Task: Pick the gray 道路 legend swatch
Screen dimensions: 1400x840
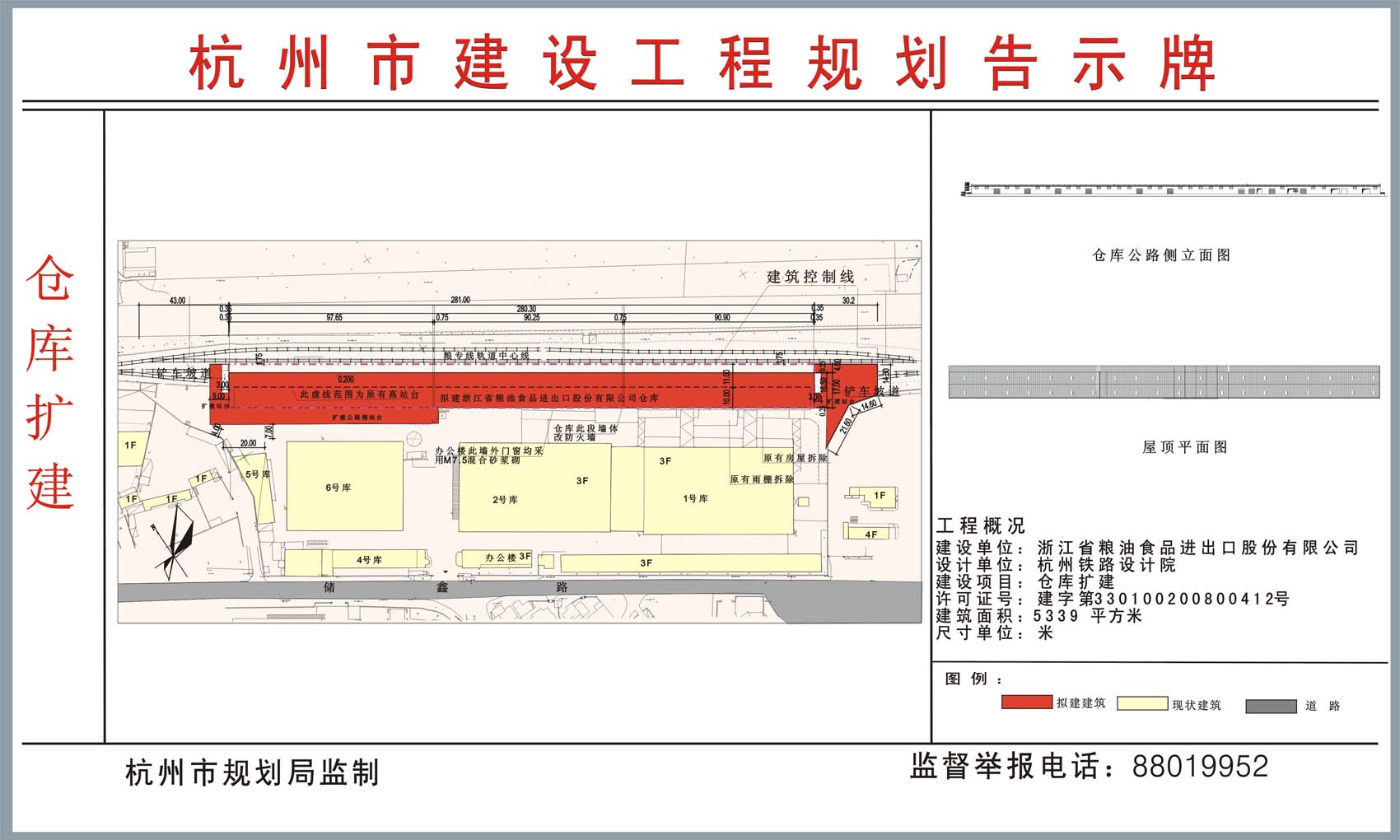Action: point(1271,706)
